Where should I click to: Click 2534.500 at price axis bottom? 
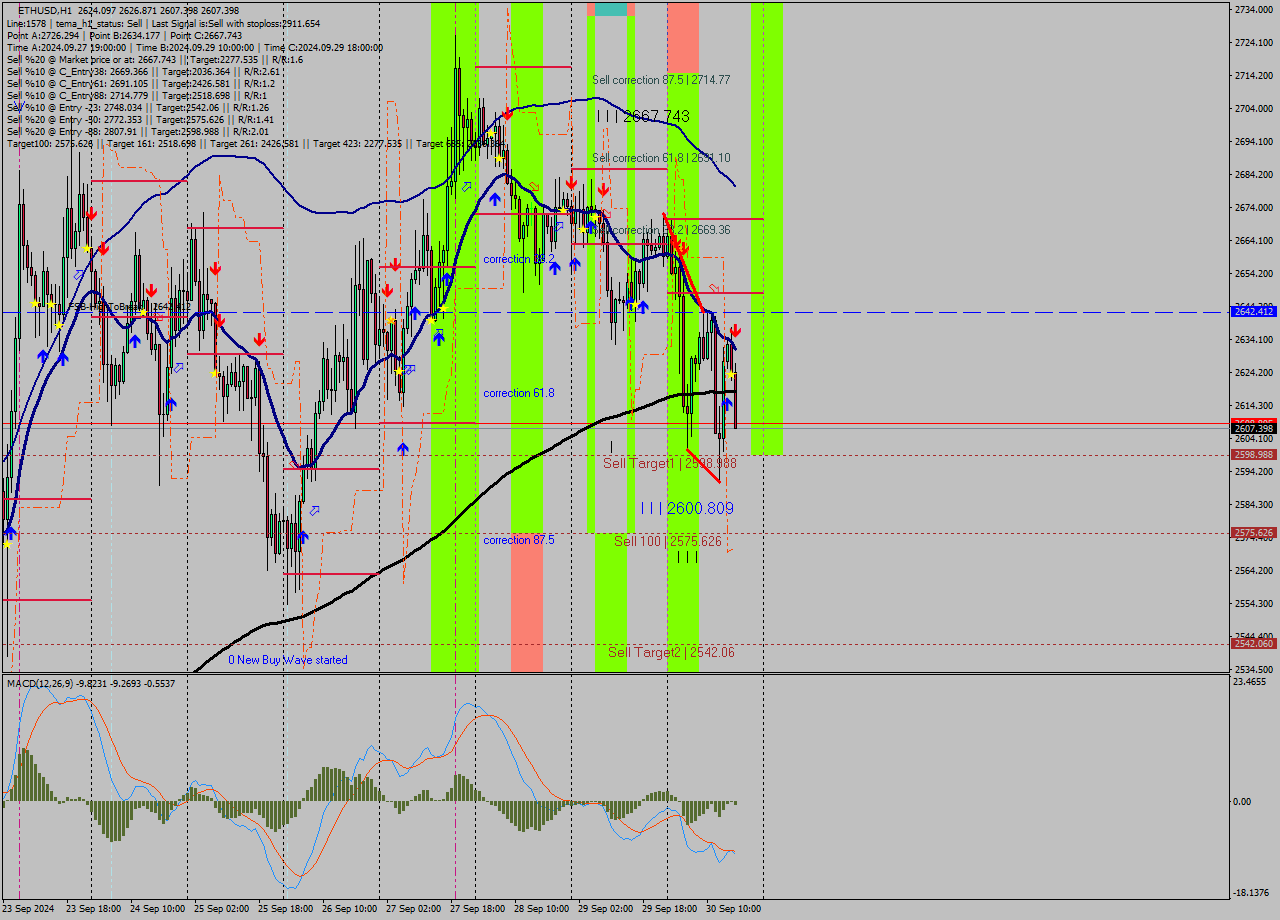(1253, 669)
